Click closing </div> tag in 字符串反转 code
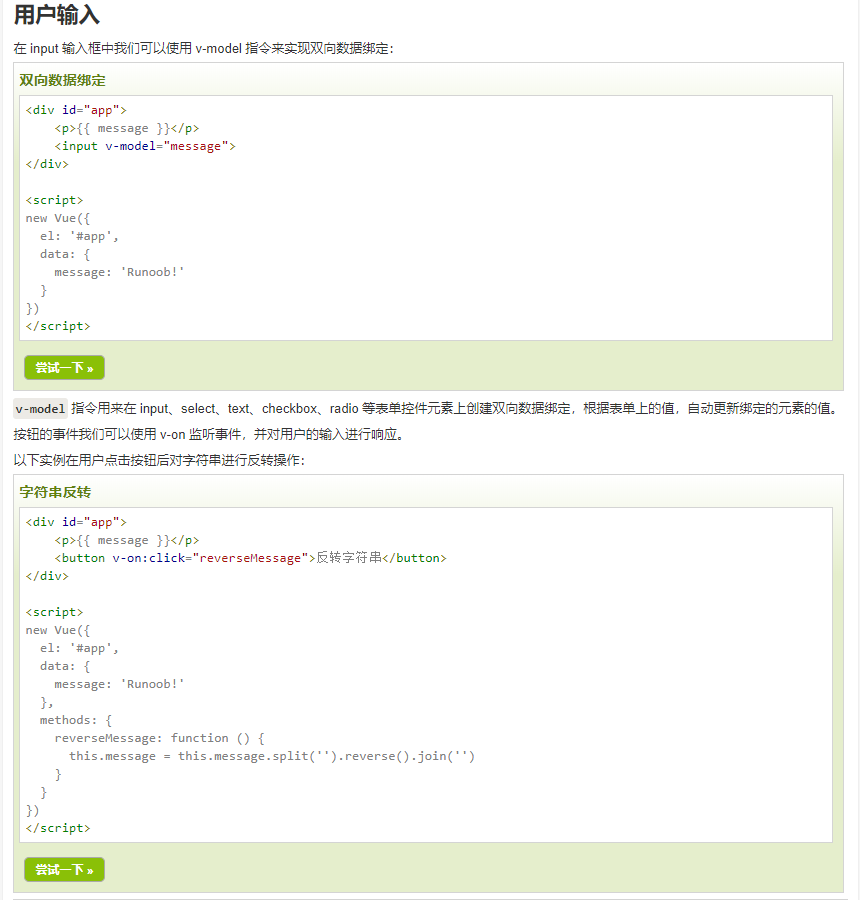860x900 pixels. coord(47,576)
